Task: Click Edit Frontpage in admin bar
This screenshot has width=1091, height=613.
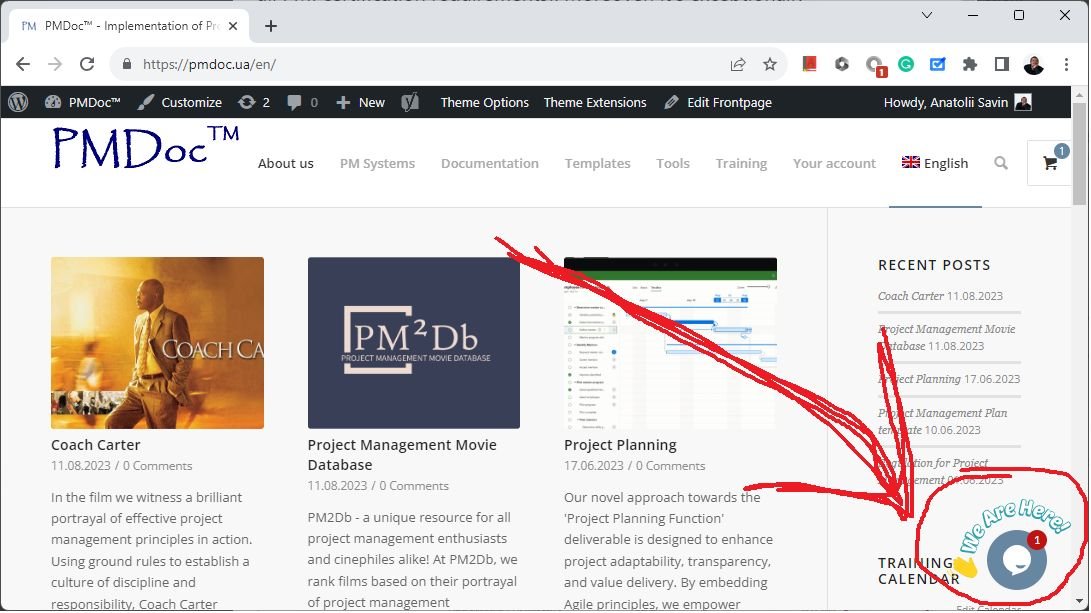Action: (x=718, y=102)
